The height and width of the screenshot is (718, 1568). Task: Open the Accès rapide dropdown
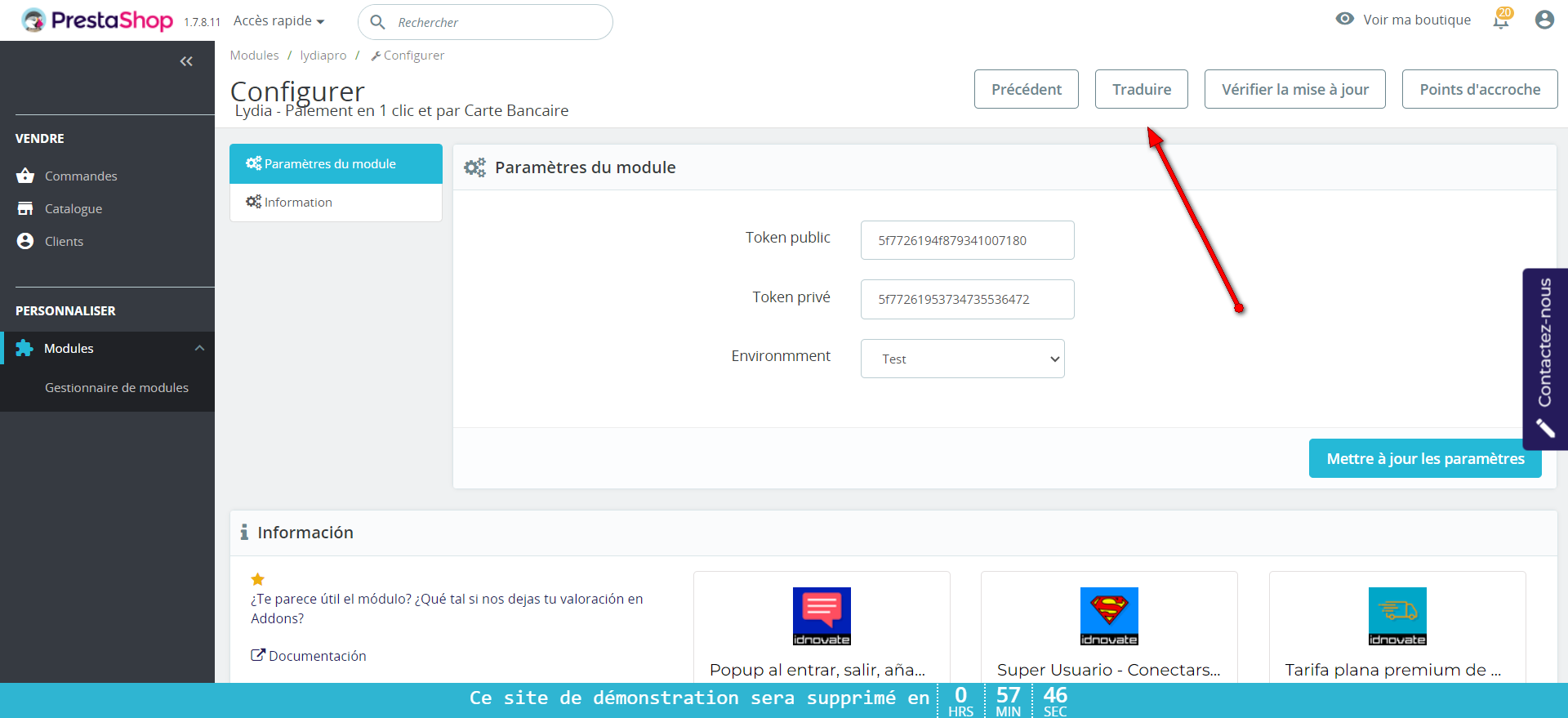278,20
